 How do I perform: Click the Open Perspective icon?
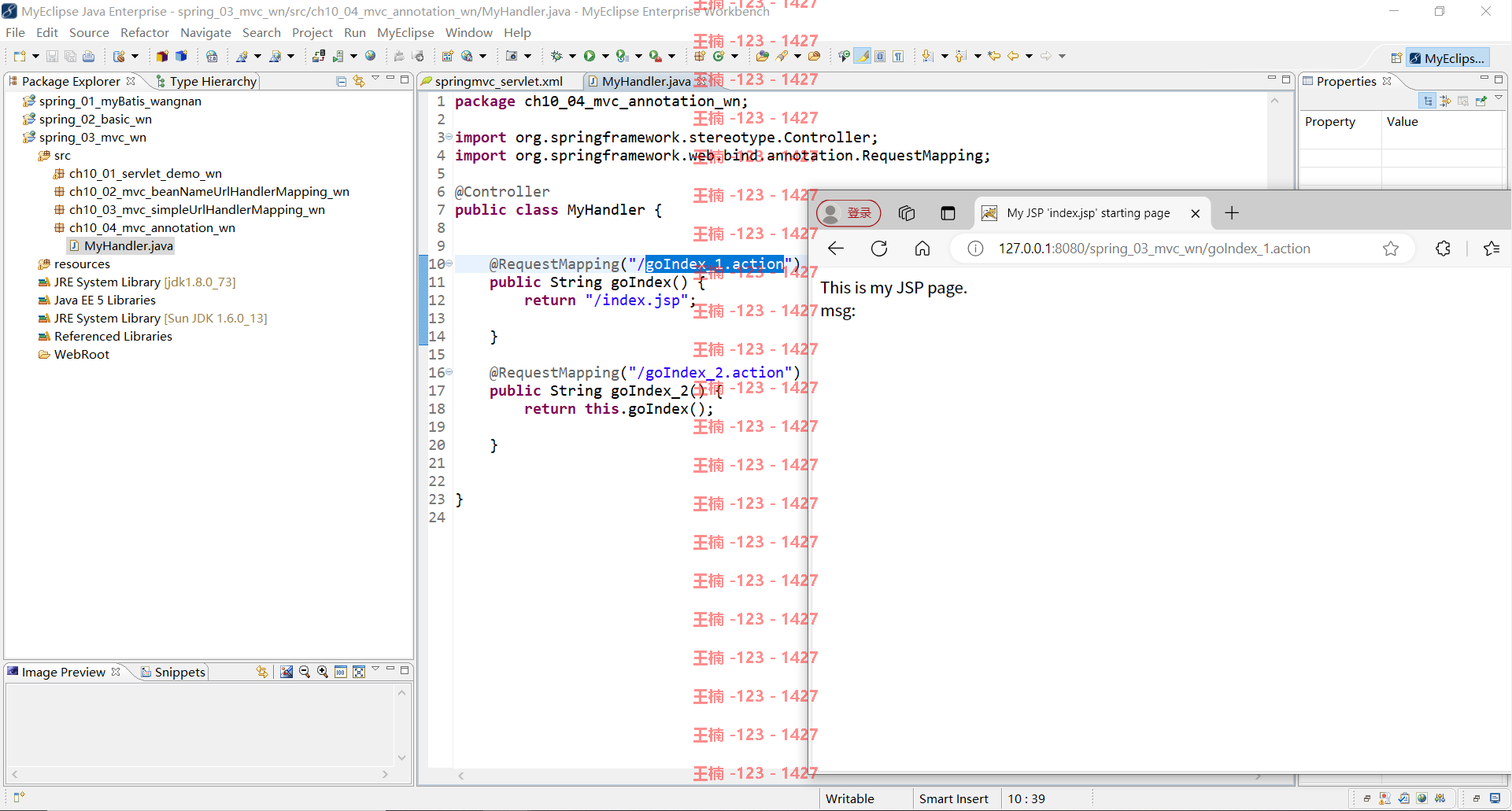point(1396,58)
